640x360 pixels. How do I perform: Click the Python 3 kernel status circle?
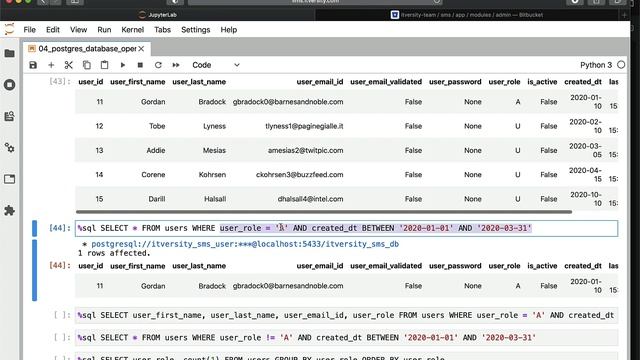point(621,65)
